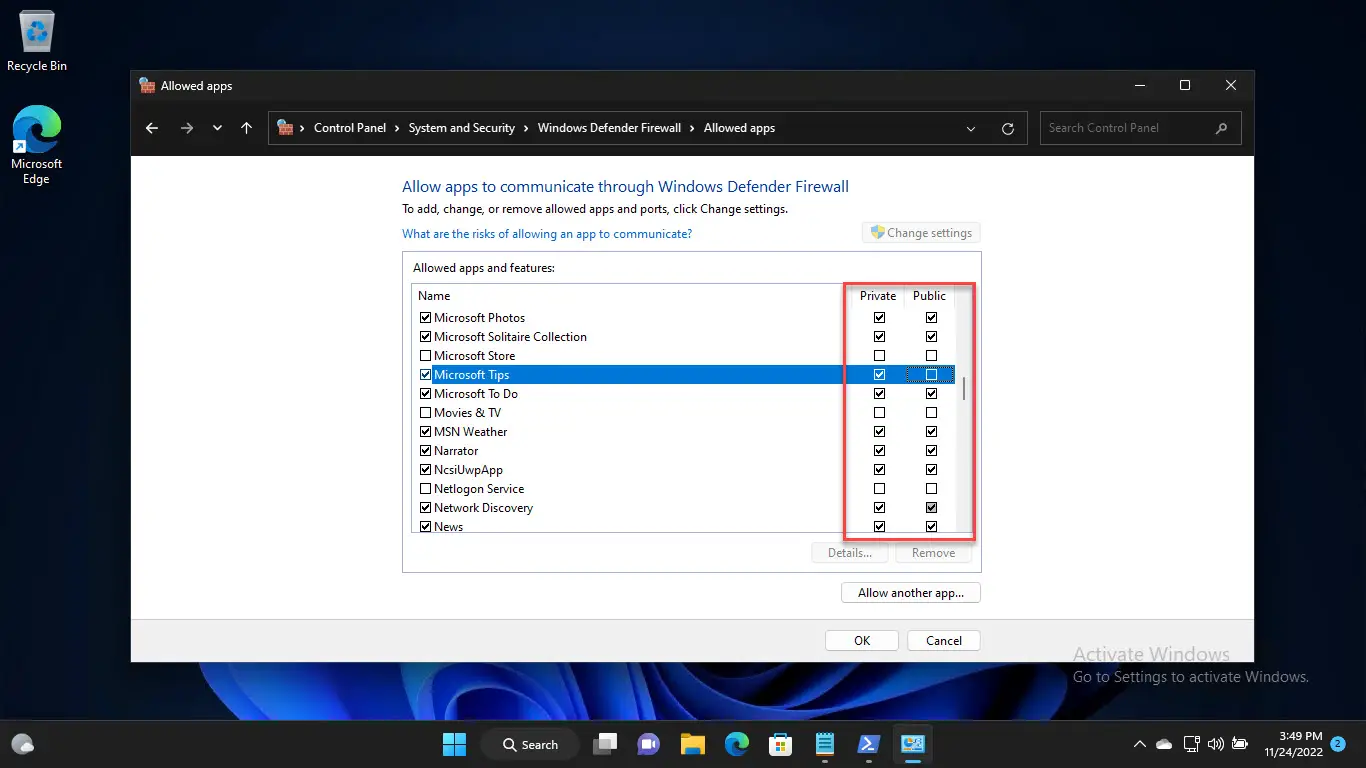
Task: Open Microsoft Store from the taskbar
Action: coord(780,744)
